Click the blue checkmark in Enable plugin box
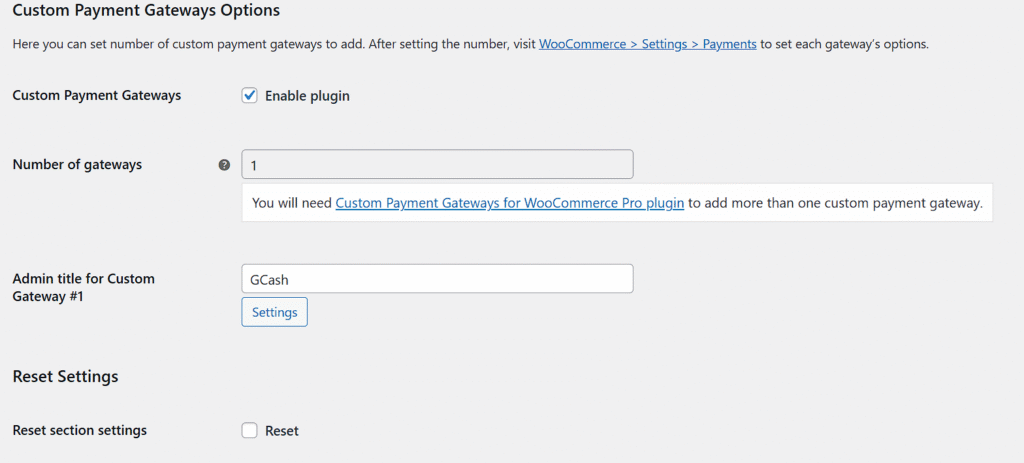 (249, 96)
